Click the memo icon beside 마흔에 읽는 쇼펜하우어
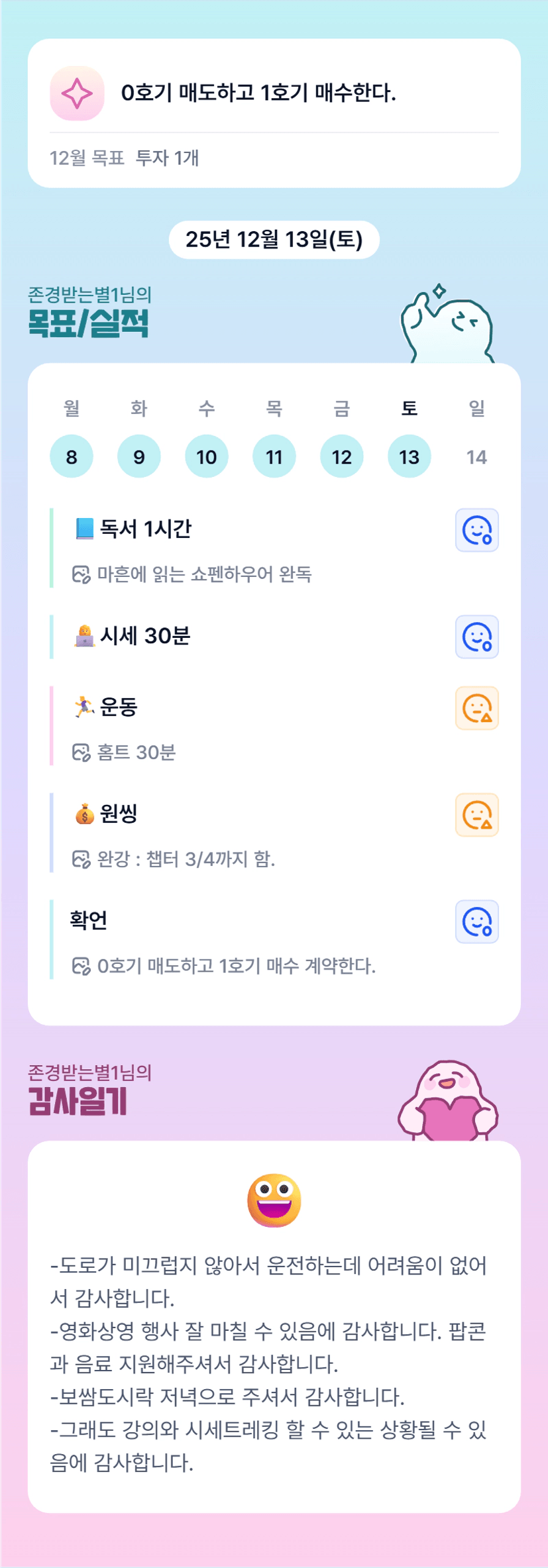The width and height of the screenshot is (548, 1568). pos(81,574)
